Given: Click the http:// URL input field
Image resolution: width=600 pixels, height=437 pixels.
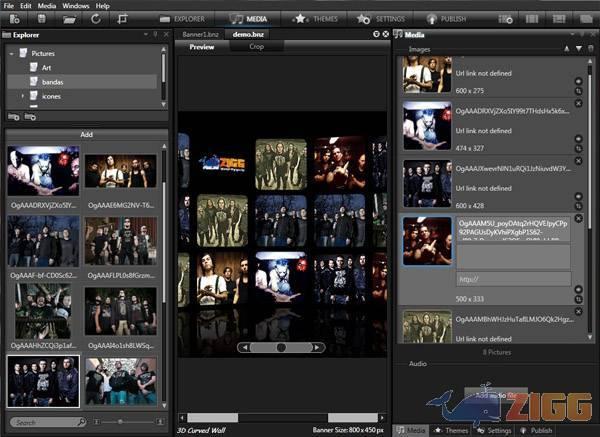Looking at the screenshot, I should click(x=510, y=279).
